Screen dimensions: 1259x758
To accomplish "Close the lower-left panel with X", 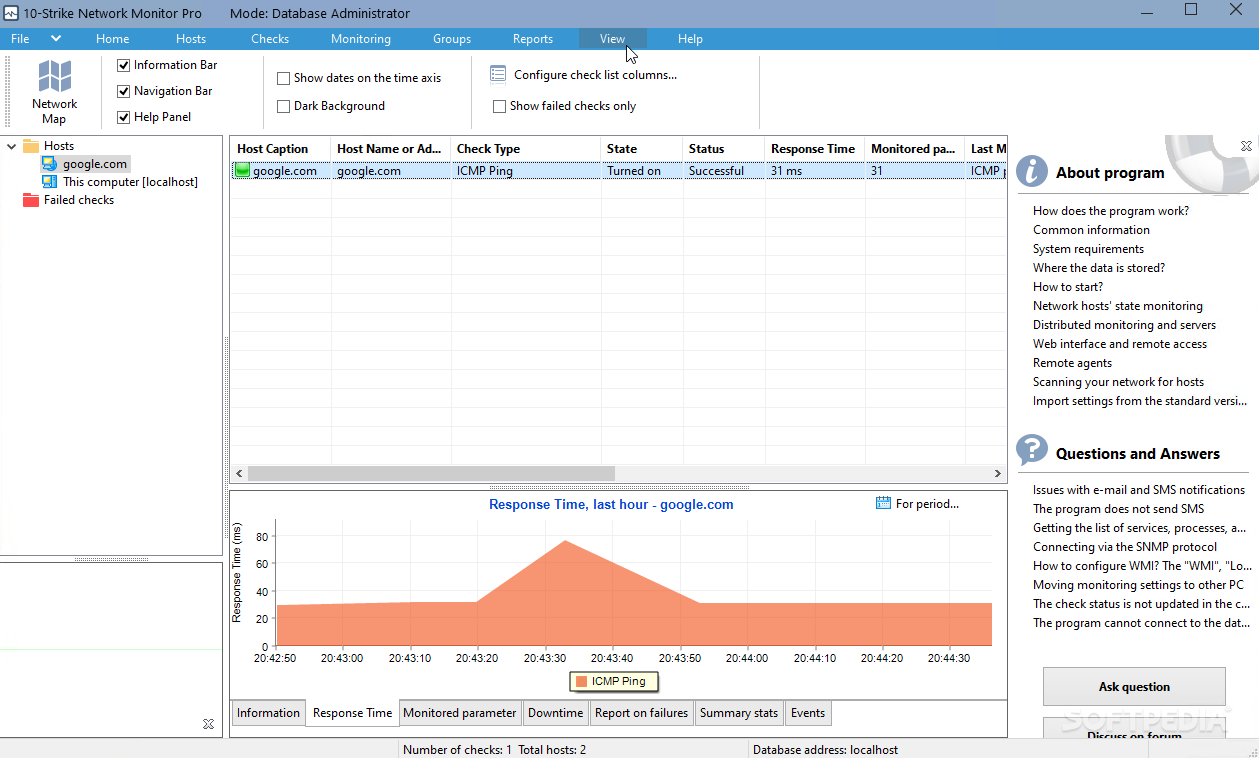I will click(x=208, y=724).
